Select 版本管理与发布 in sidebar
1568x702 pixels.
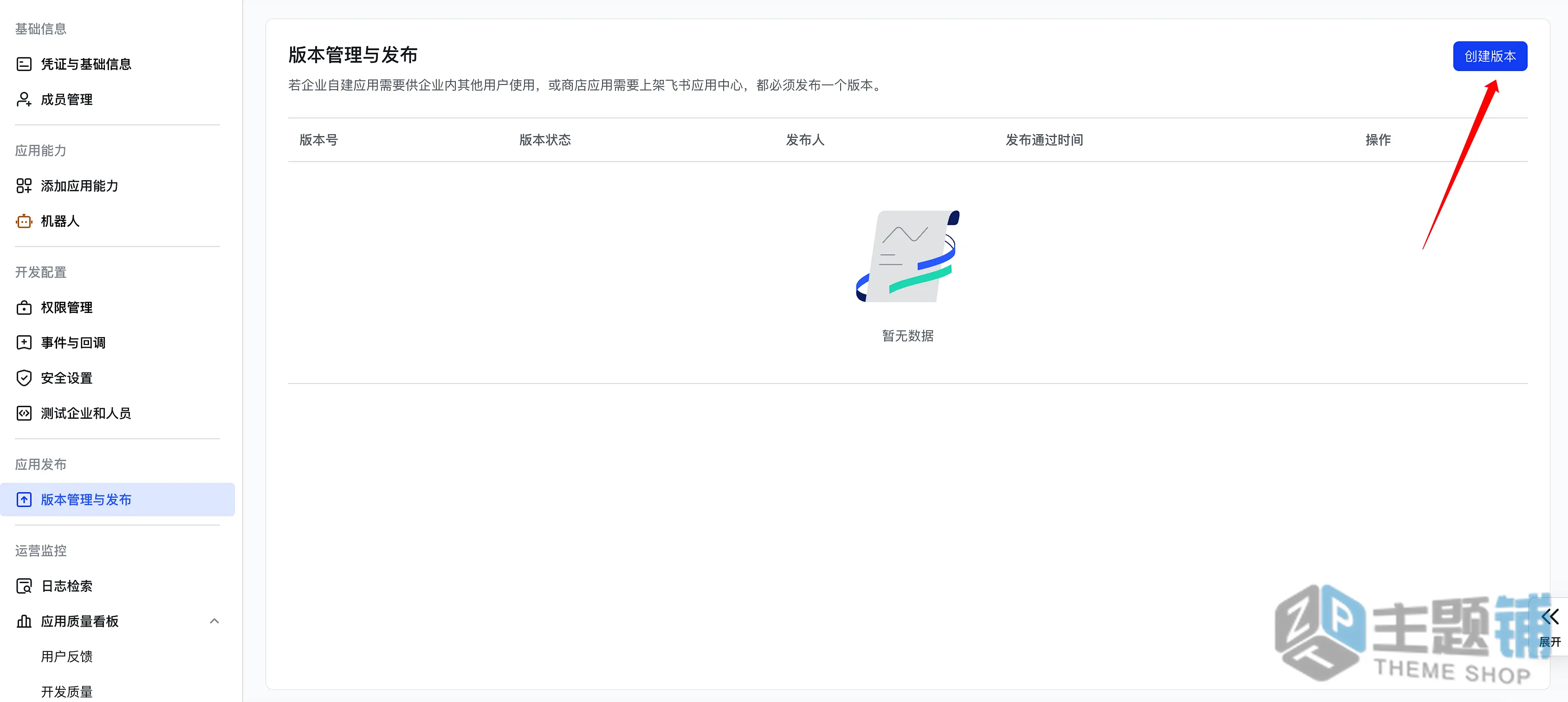pos(117,500)
